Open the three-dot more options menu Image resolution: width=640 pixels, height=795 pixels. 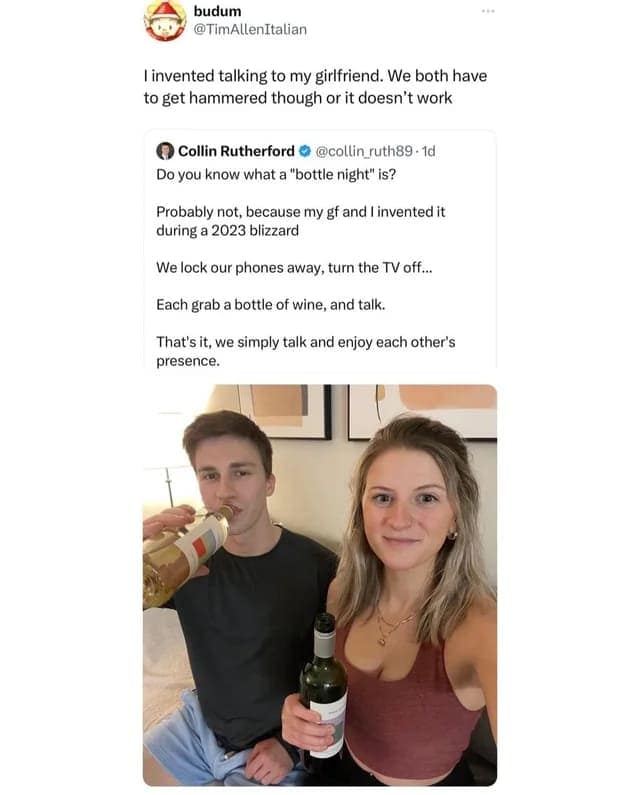(x=487, y=12)
